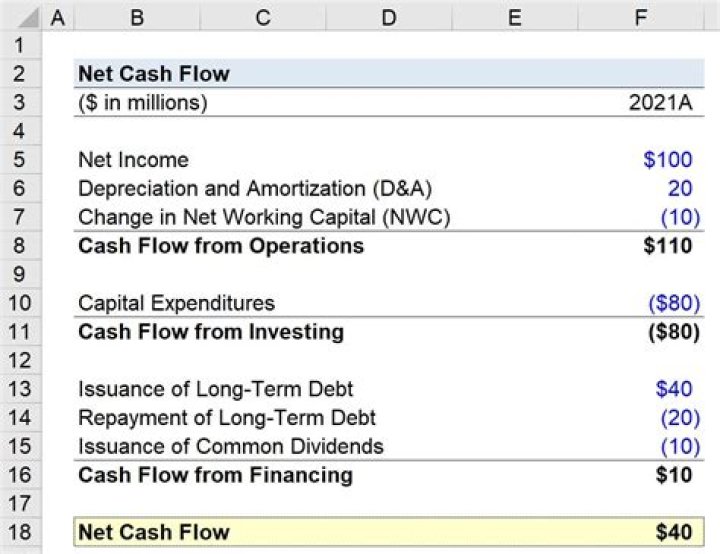Viewport: 720px width, 554px height.
Task: Click the yellow Net Cash Flow total $40
Action: click(674, 532)
